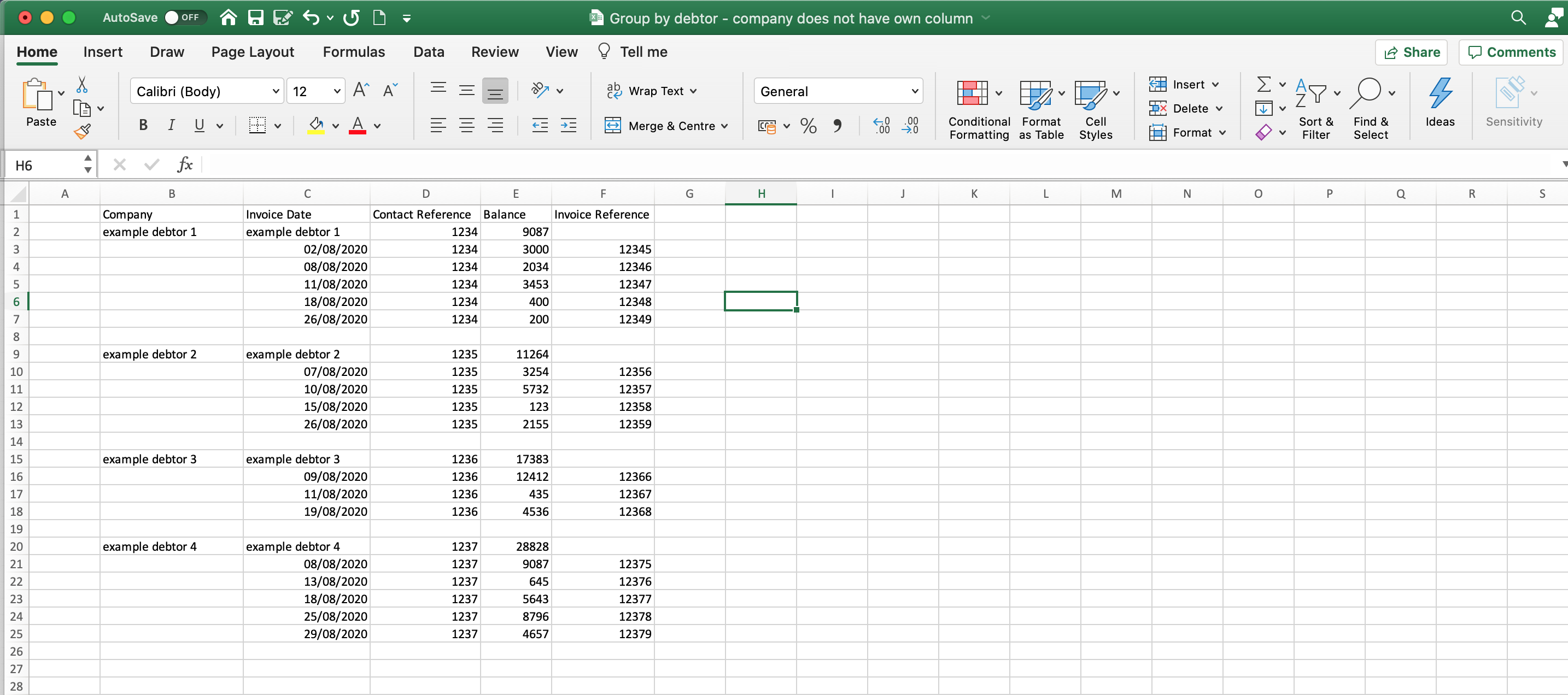Click the Share button

(x=1411, y=52)
